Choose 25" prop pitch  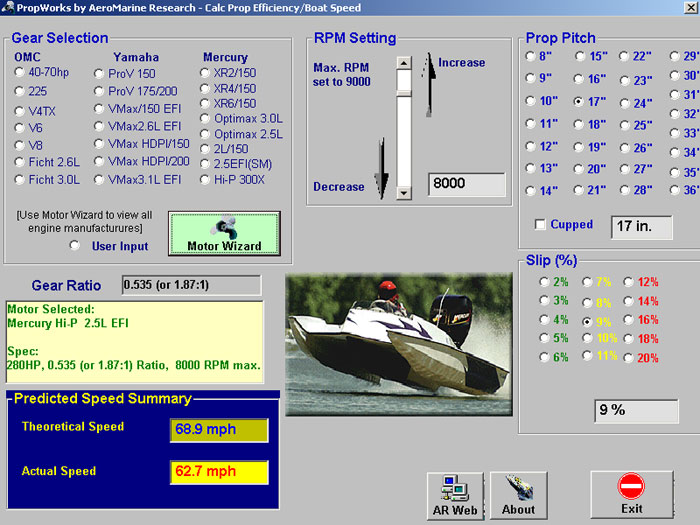pos(625,125)
